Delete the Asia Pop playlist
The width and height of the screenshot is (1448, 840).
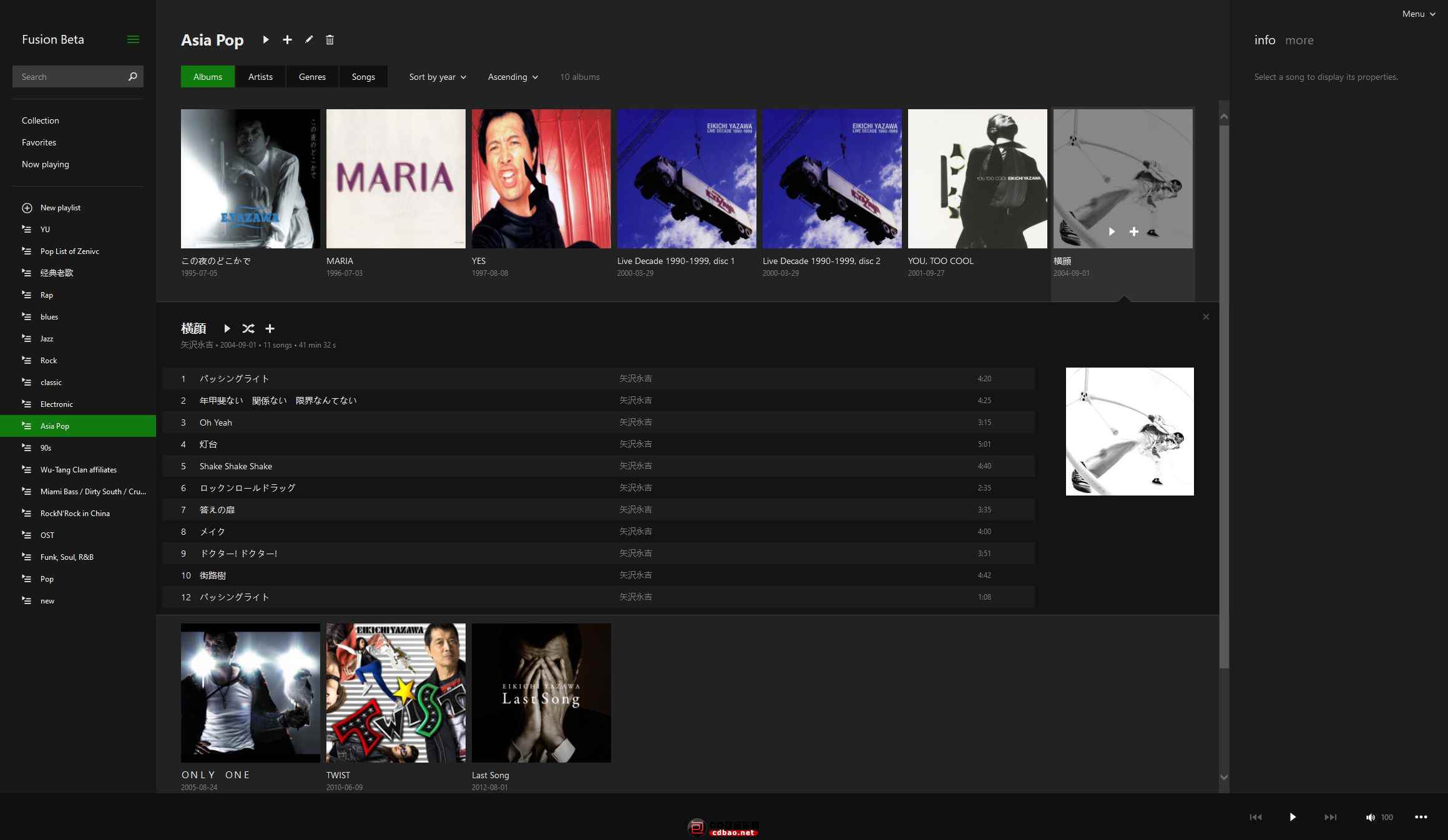pyautogui.click(x=330, y=40)
